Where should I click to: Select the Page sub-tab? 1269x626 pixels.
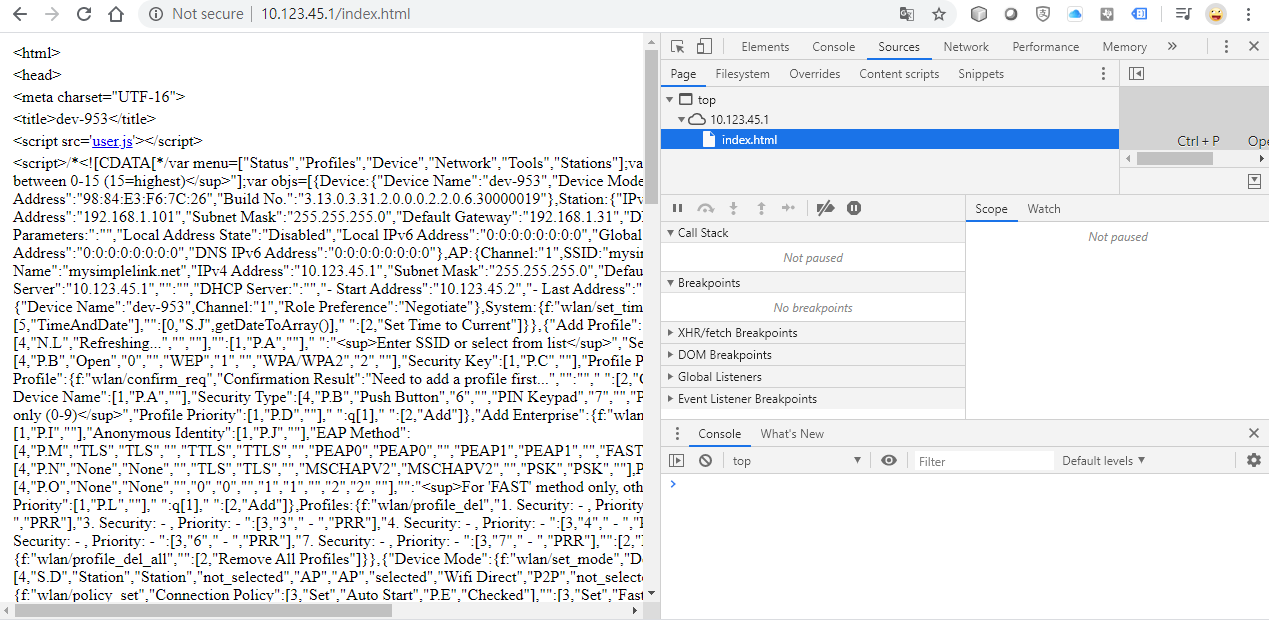pos(683,73)
